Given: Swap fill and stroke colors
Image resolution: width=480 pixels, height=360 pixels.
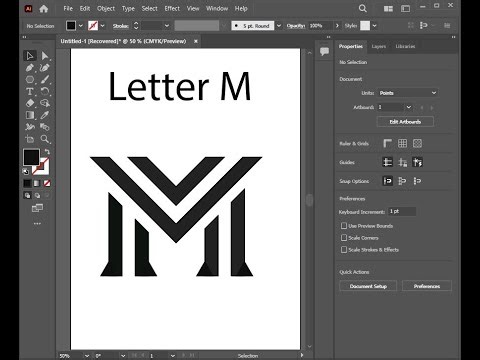Looking at the screenshot, I should pyautogui.click(x=47, y=152).
